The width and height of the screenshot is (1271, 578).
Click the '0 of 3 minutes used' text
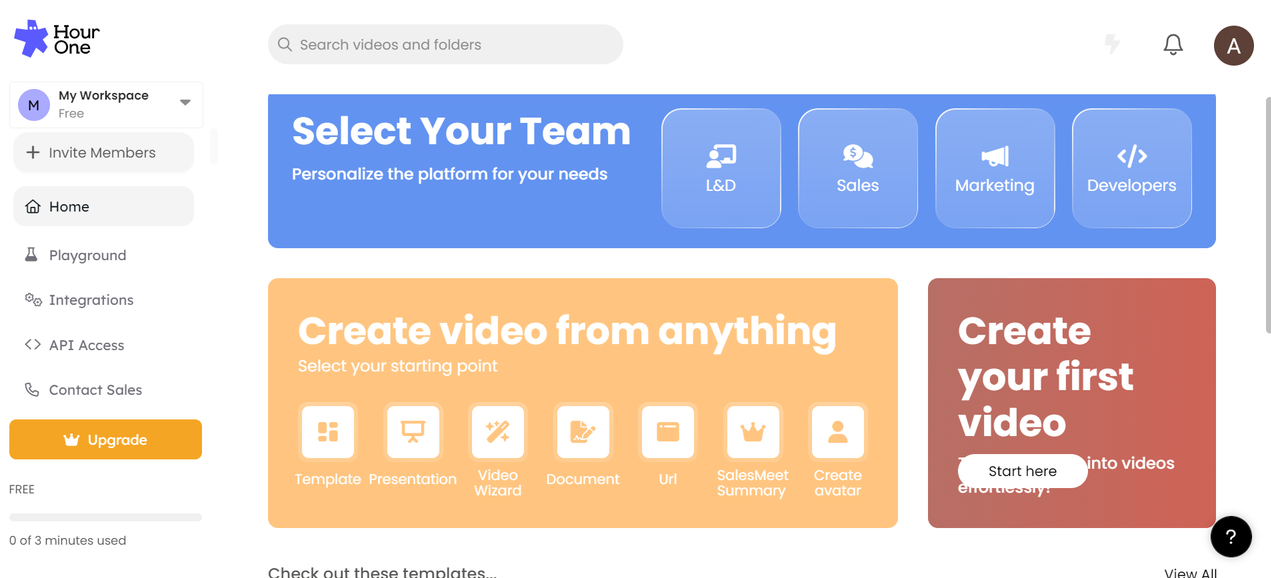[67, 541]
